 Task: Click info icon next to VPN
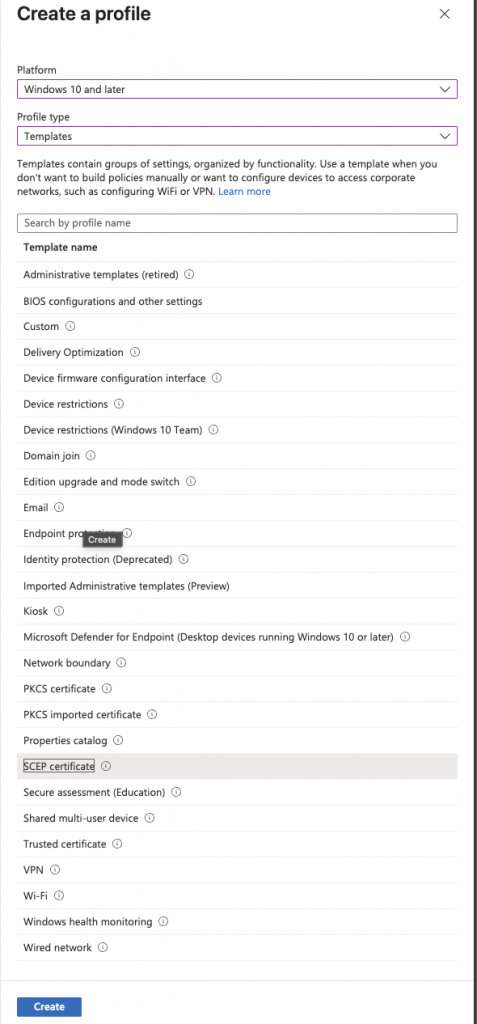point(55,870)
